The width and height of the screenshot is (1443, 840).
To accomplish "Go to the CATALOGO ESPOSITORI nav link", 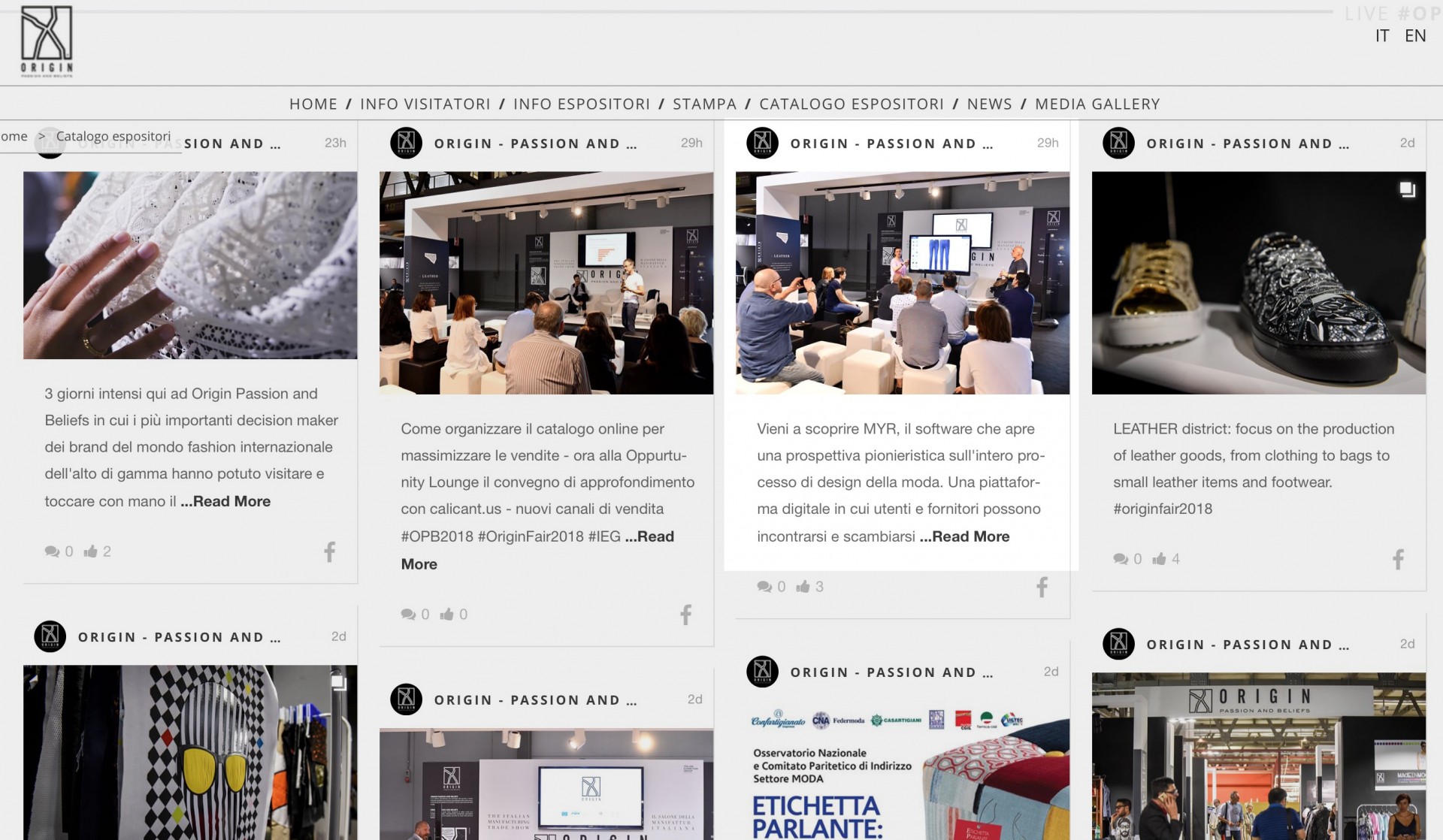I will [x=851, y=104].
